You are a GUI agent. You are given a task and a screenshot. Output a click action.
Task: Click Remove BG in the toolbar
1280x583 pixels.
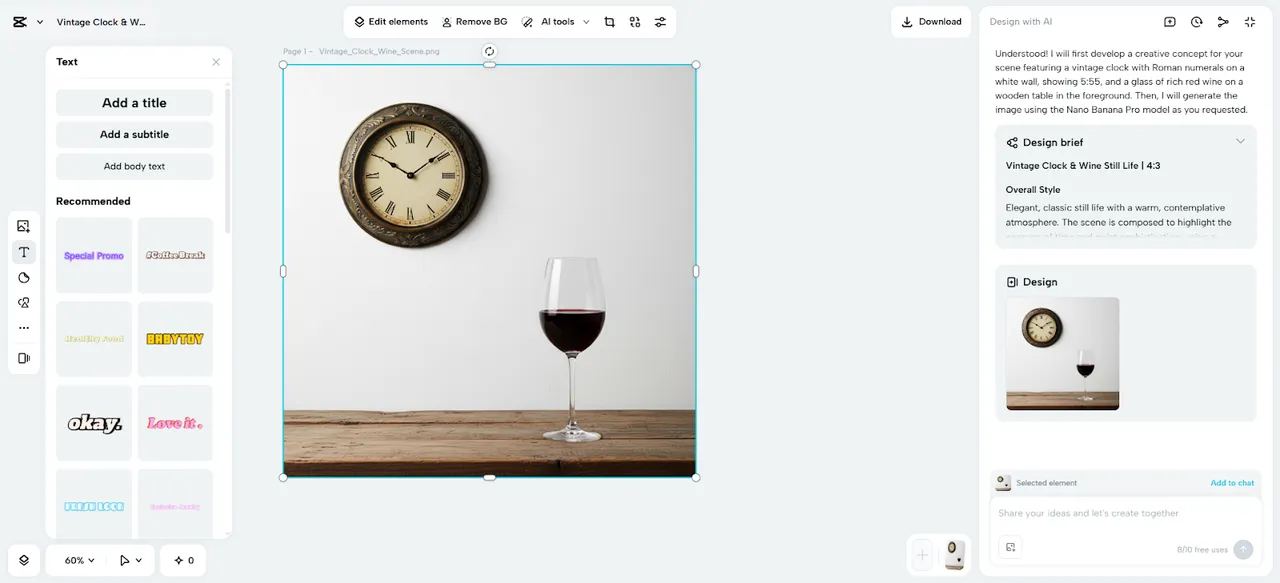tap(474, 22)
